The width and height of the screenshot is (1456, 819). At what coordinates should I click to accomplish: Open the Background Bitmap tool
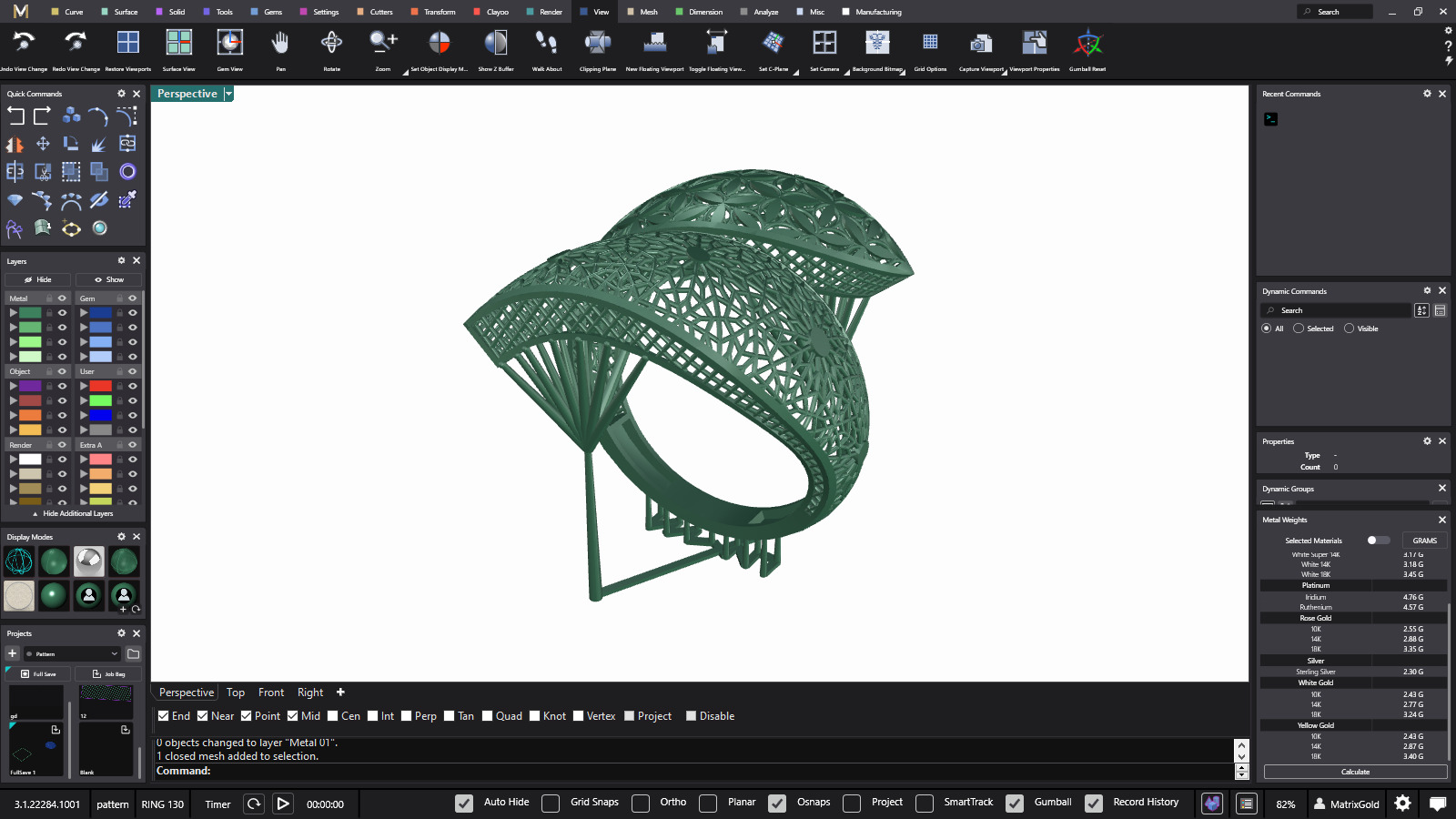coord(877,43)
